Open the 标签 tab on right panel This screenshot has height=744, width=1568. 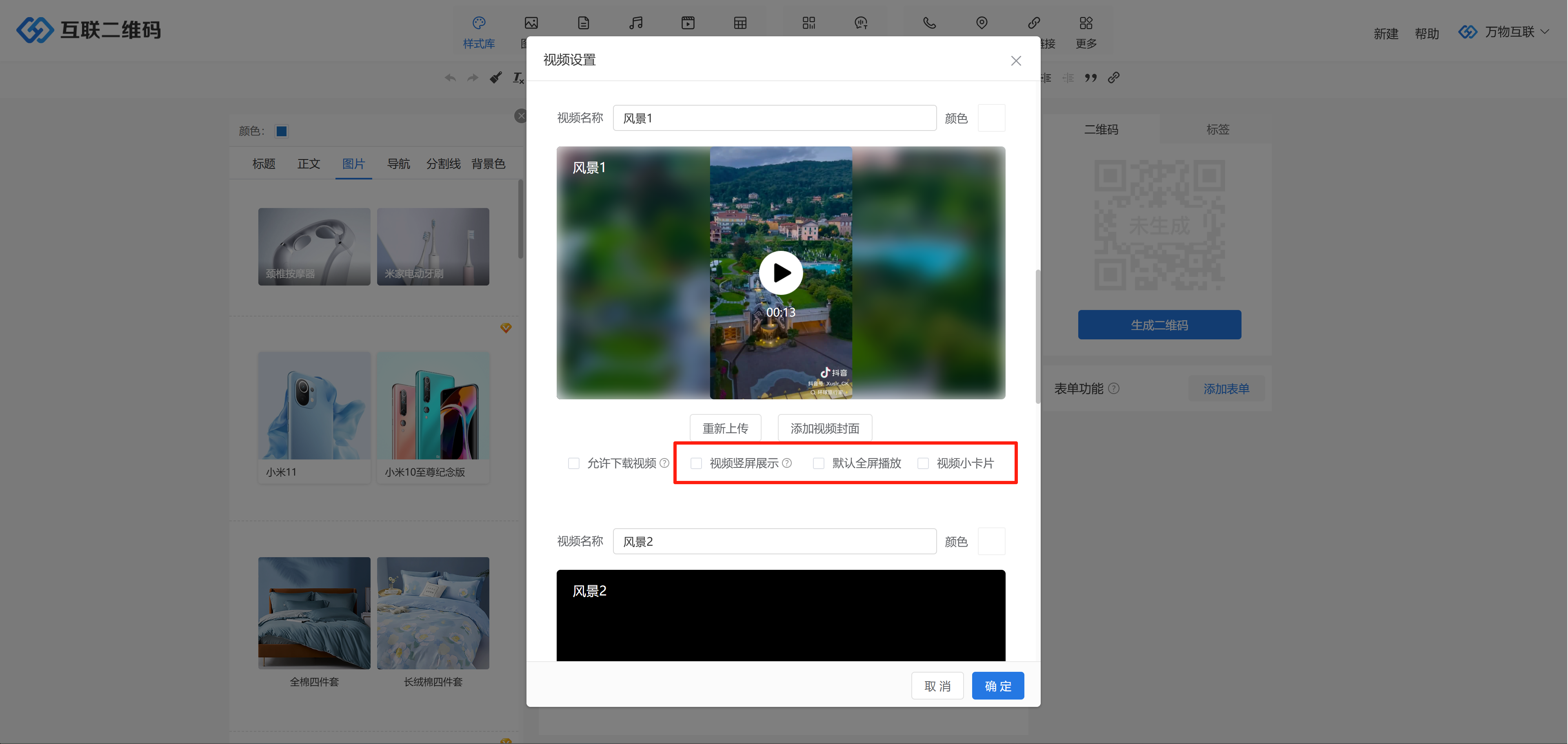[1218, 130]
